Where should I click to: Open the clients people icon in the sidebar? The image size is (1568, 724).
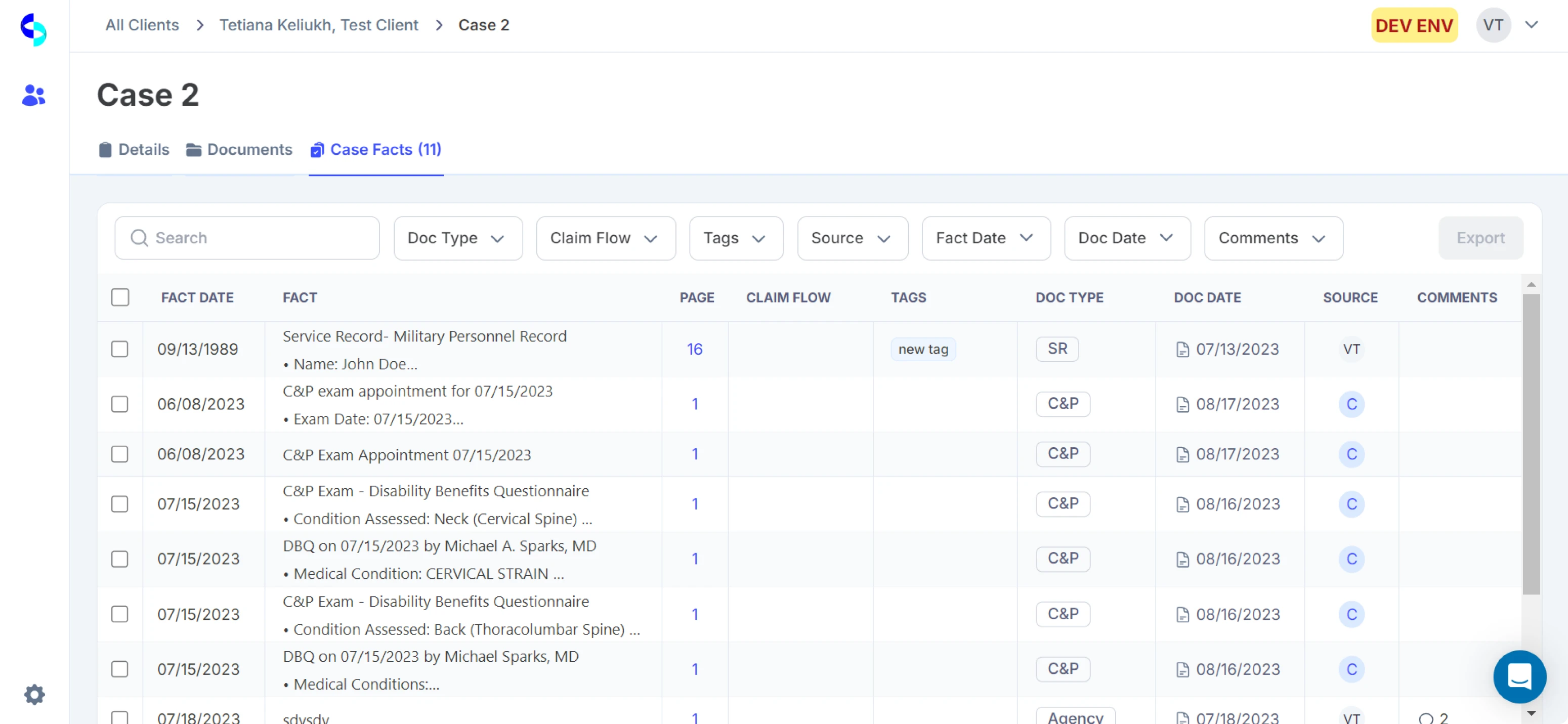coord(33,95)
